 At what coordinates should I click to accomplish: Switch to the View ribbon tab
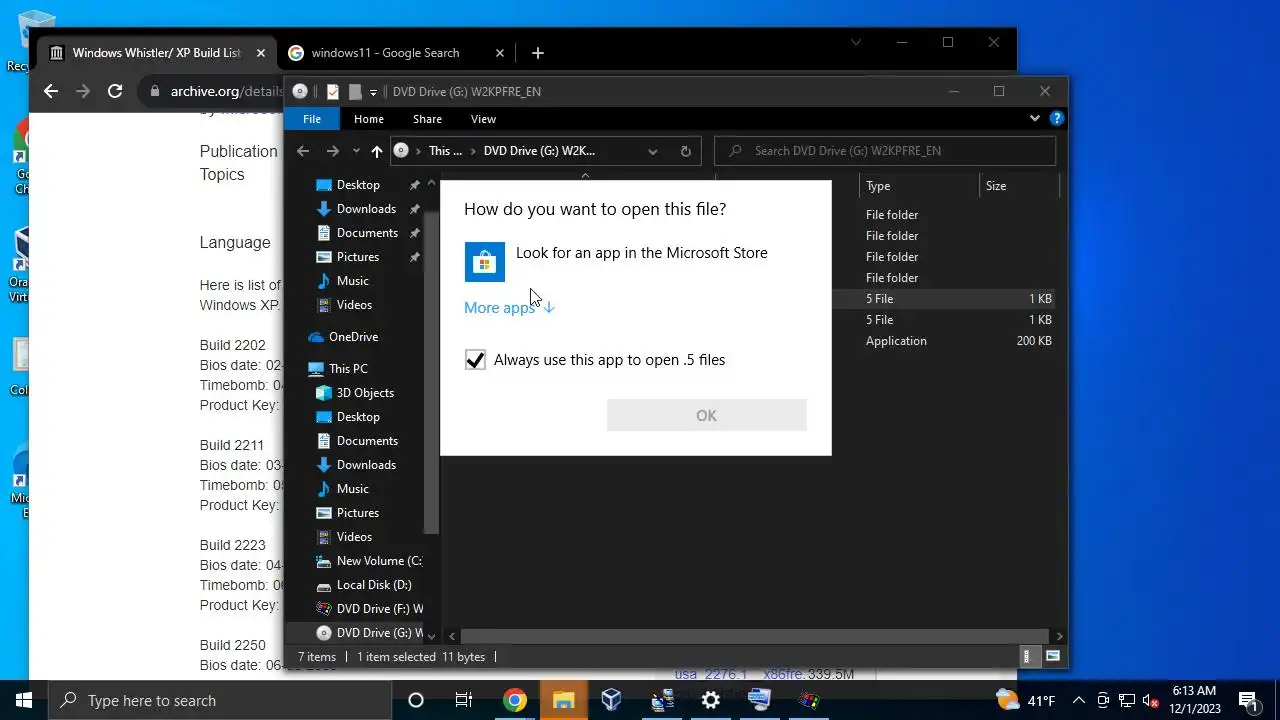[483, 119]
